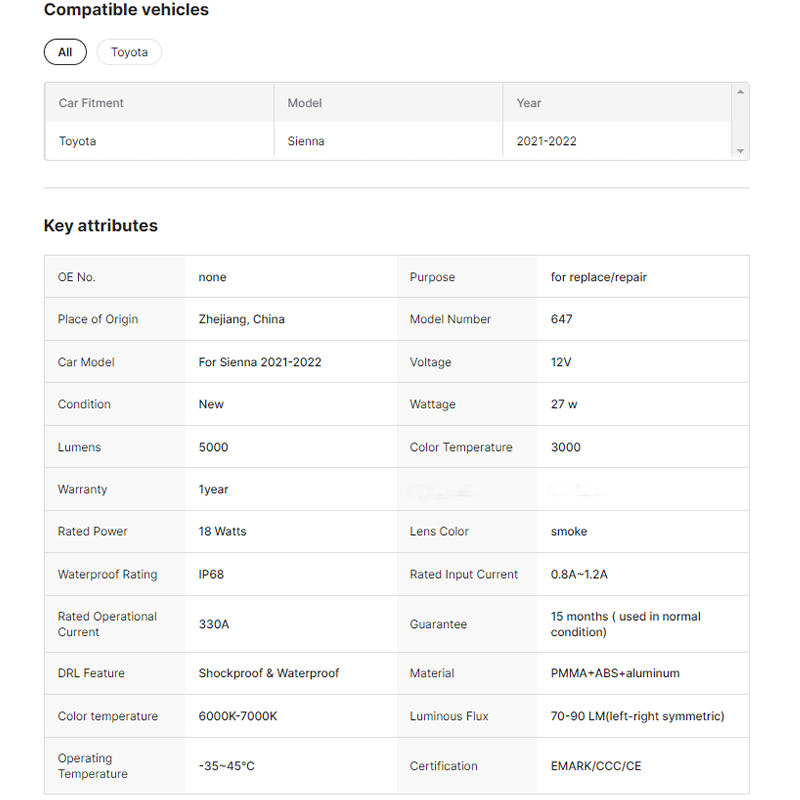The width and height of the screenshot is (800, 800).
Task: Click the Lumens label
Action: (x=80, y=447)
